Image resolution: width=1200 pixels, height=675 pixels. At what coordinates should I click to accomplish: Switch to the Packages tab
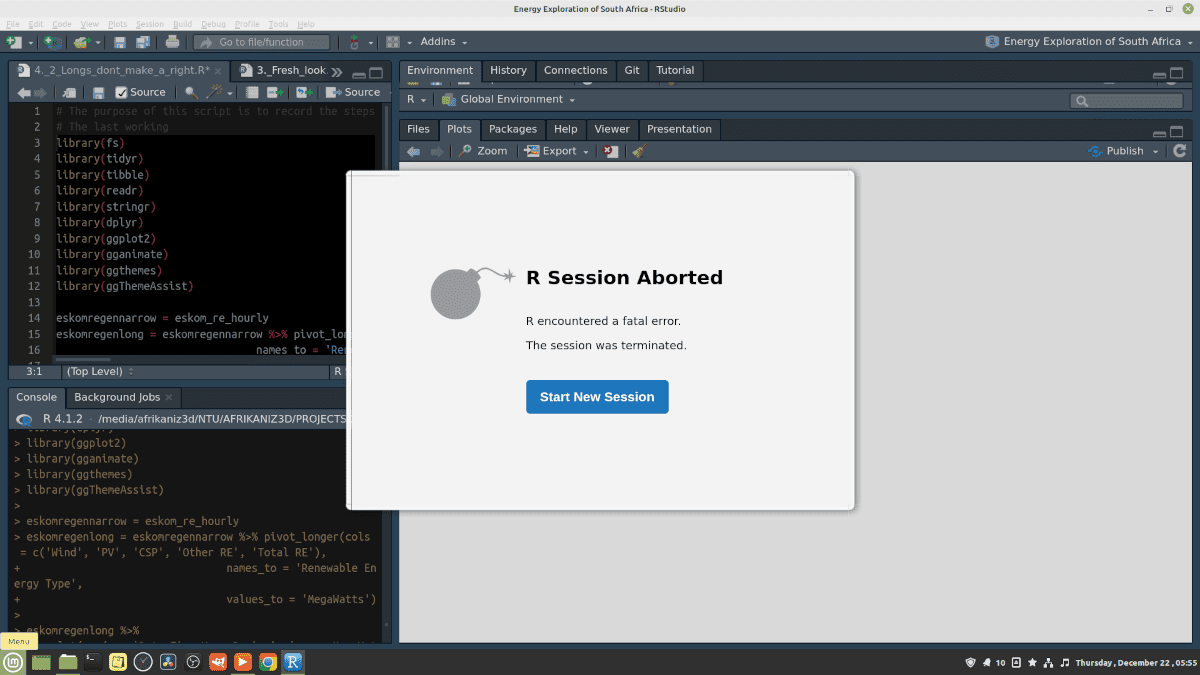pyautogui.click(x=512, y=129)
